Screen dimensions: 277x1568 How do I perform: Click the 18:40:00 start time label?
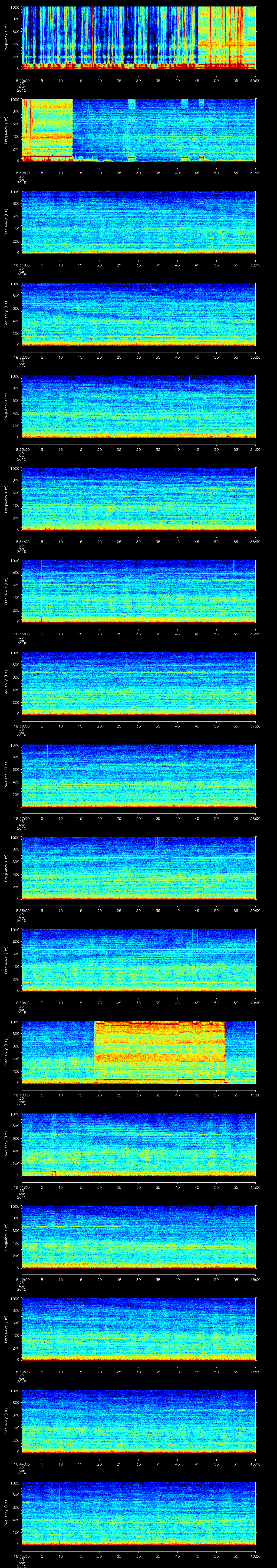point(21,1096)
